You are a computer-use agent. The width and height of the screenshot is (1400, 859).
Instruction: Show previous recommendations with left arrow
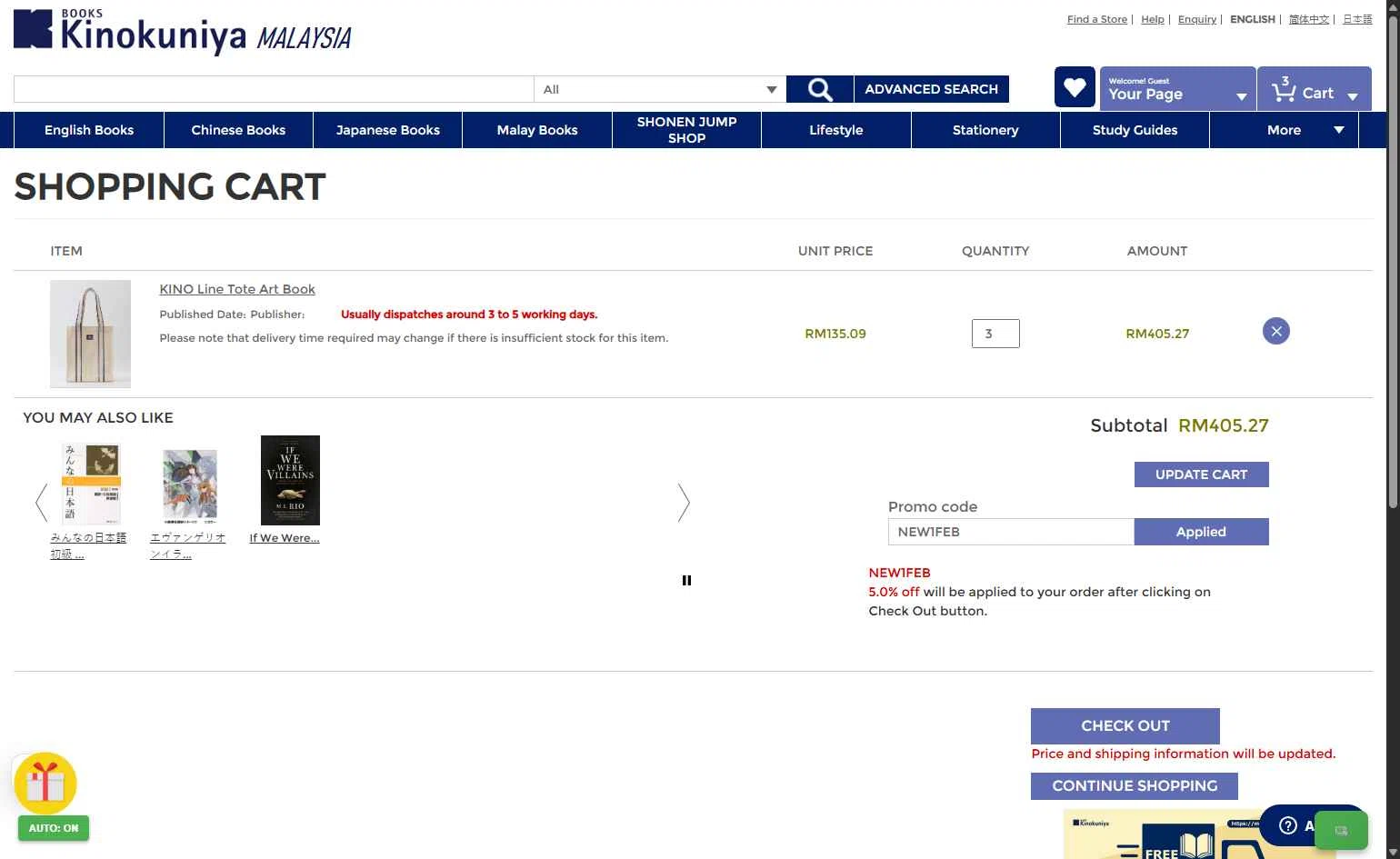click(41, 503)
